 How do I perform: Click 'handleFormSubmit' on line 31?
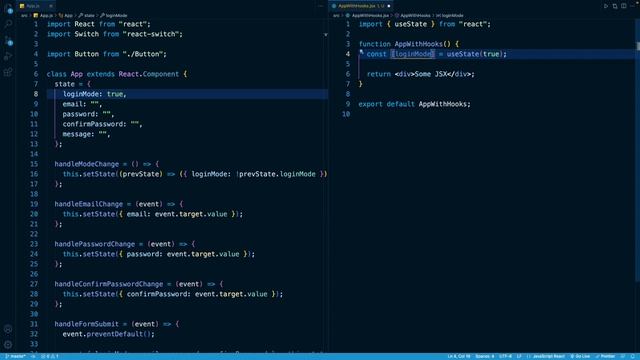pos(87,324)
